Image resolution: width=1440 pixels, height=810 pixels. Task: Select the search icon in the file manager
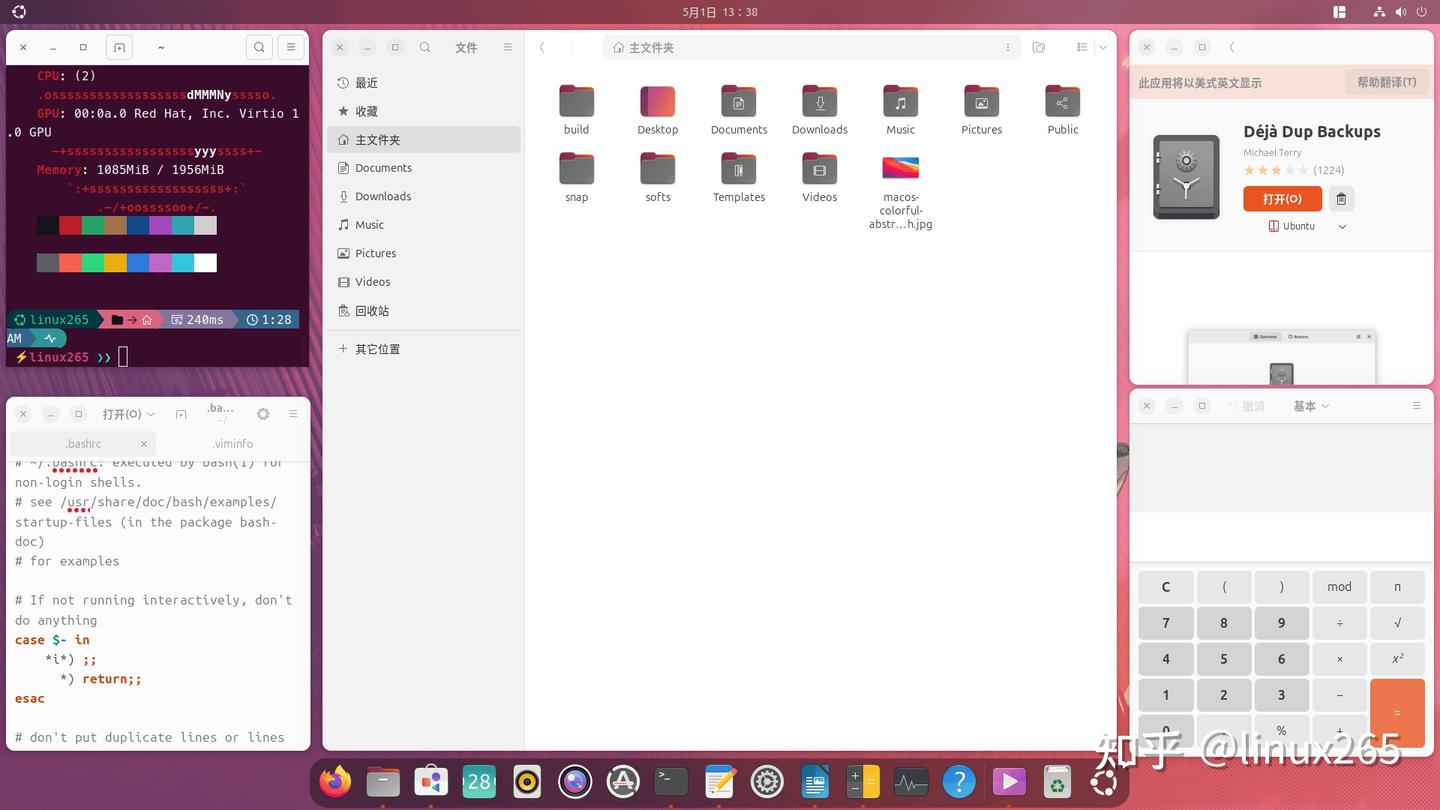[x=425, y=47]
